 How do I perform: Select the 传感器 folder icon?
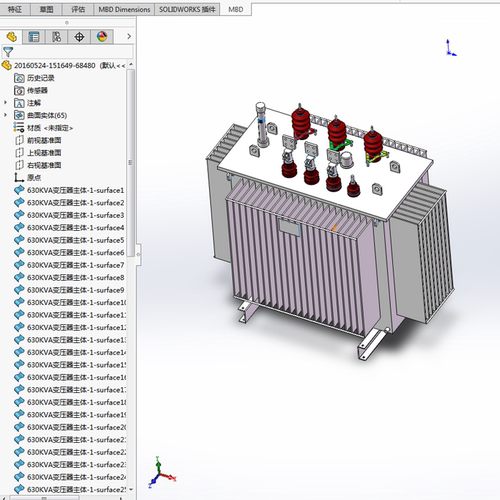(19, 90)
